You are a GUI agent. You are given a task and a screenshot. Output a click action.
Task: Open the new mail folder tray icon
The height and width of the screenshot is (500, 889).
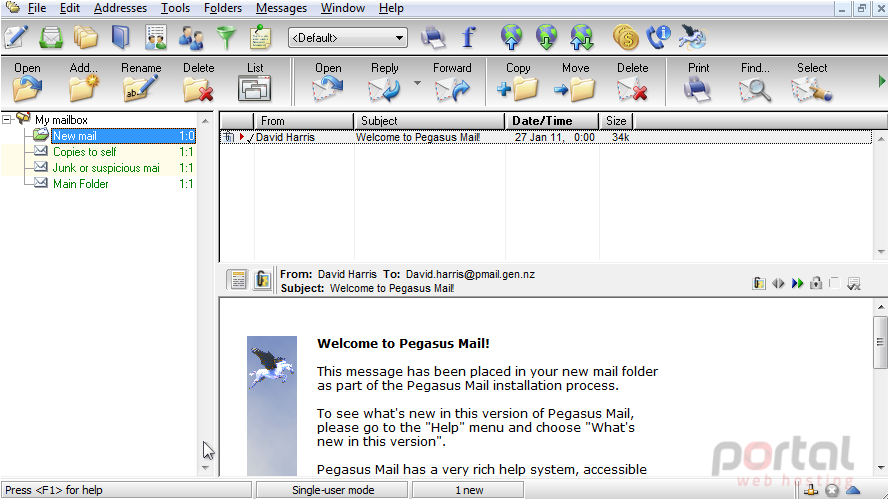pos(51,37)
